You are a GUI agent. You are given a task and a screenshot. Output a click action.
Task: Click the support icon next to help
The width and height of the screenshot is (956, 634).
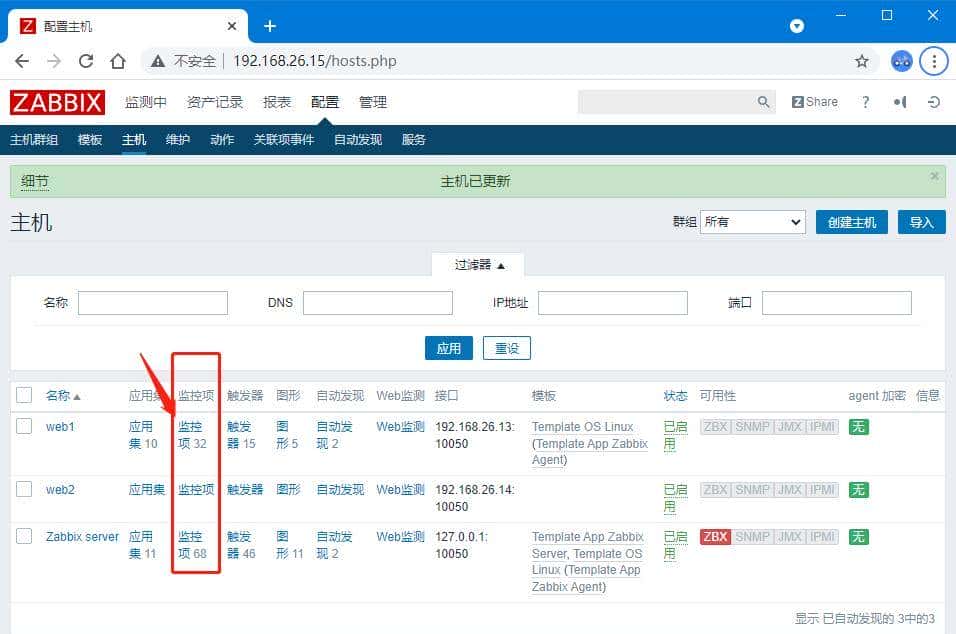(x=898, y=101)
